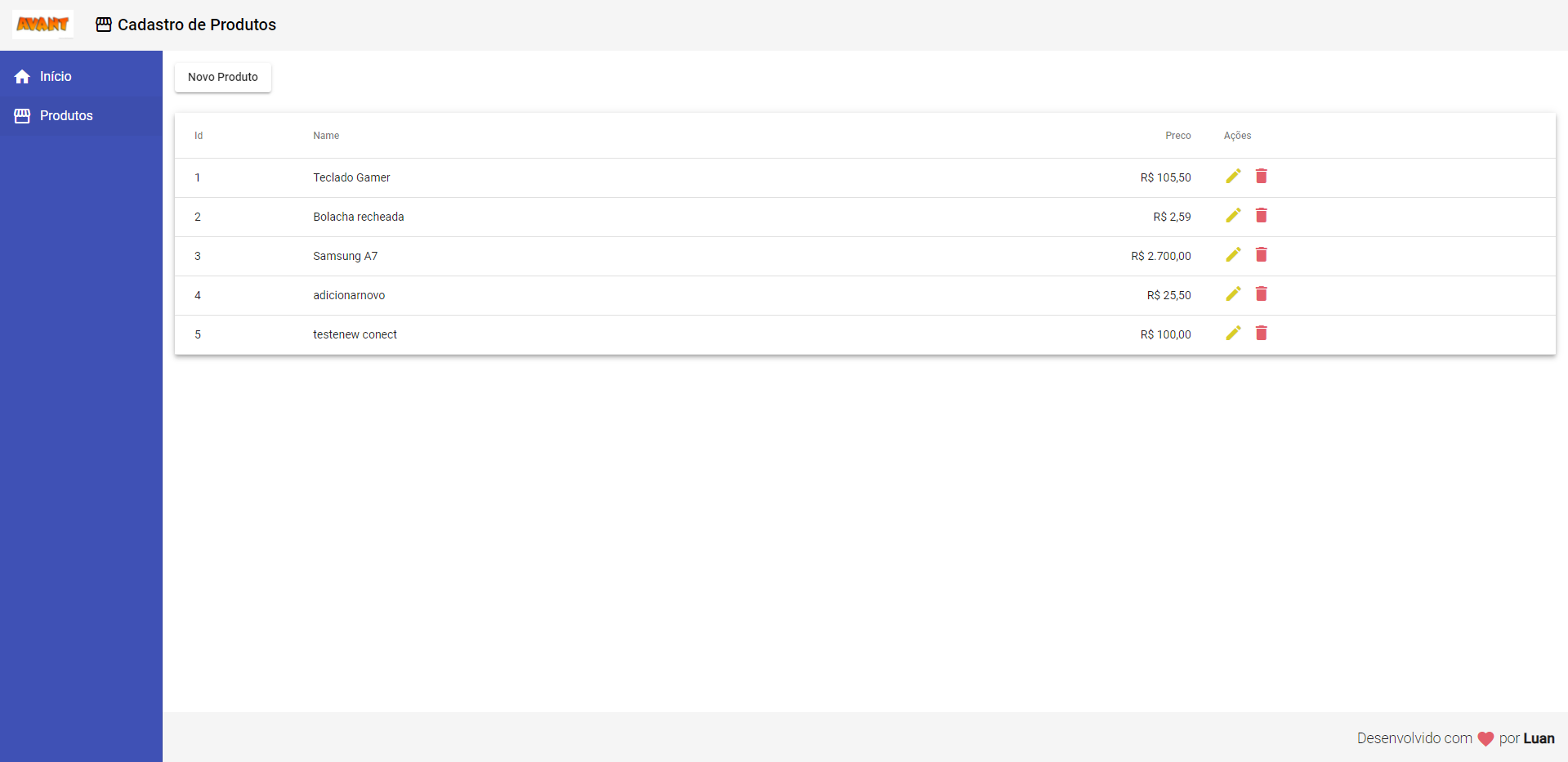Click the Name column header
This screenshot has width=1568, height=762.
tap(326, 136)
